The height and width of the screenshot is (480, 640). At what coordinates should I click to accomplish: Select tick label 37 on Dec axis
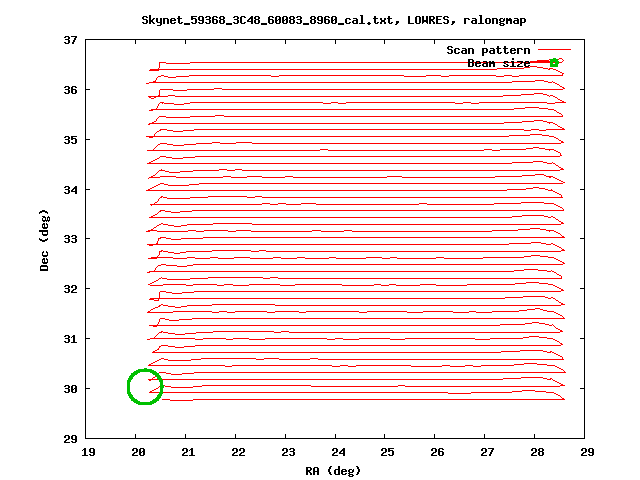(70, 40)
